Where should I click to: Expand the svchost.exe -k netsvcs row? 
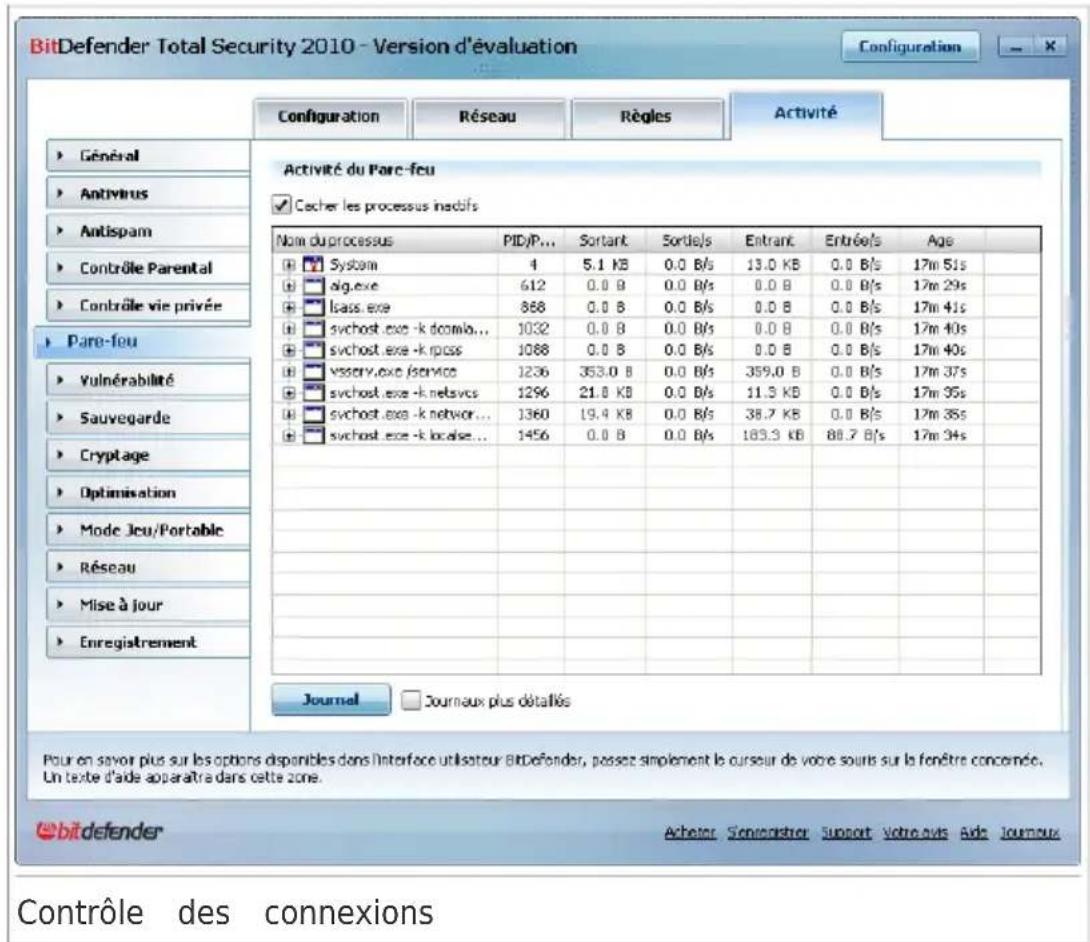(x=288, y=393)
